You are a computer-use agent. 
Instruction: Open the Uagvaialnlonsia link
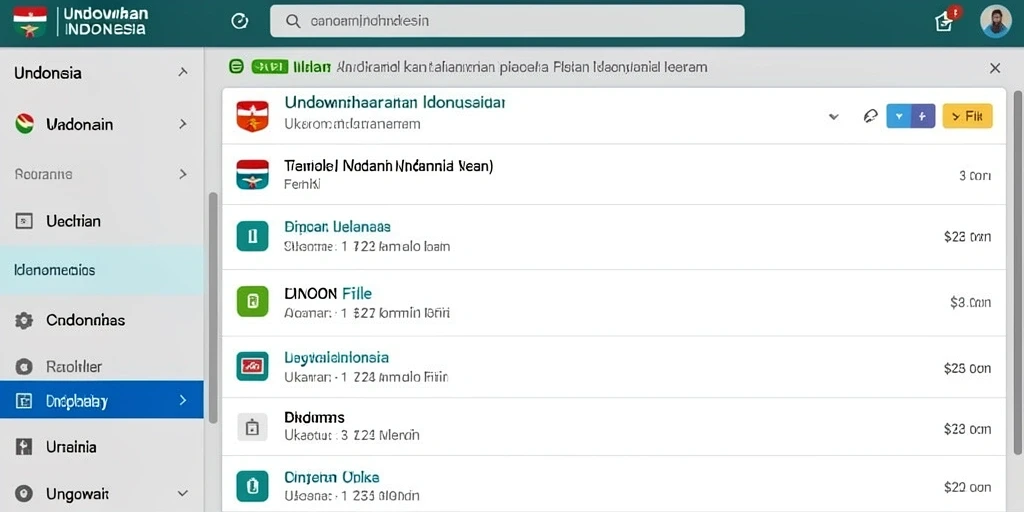336,357
